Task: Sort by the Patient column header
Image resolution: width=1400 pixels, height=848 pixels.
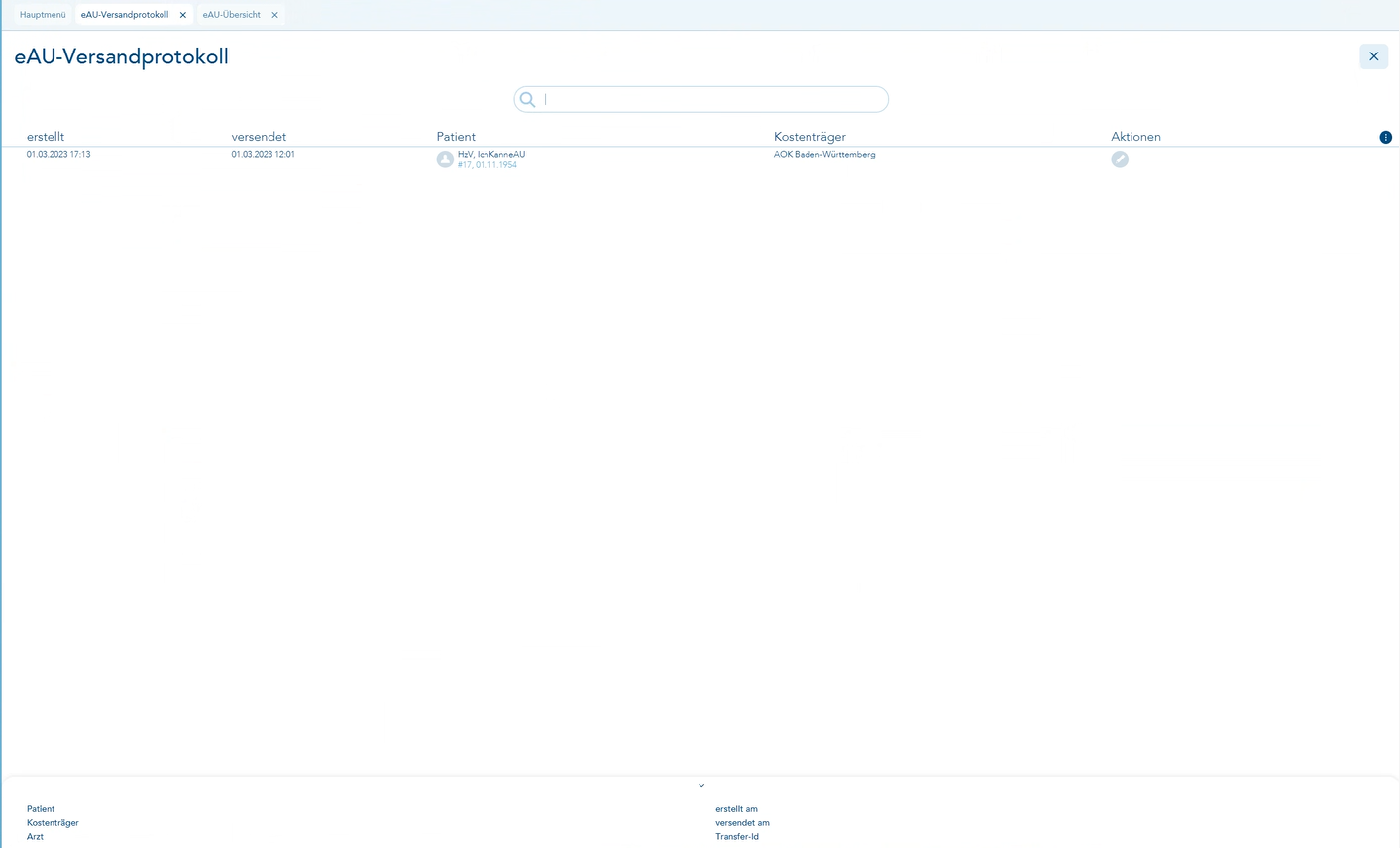Action: [456, 137]
